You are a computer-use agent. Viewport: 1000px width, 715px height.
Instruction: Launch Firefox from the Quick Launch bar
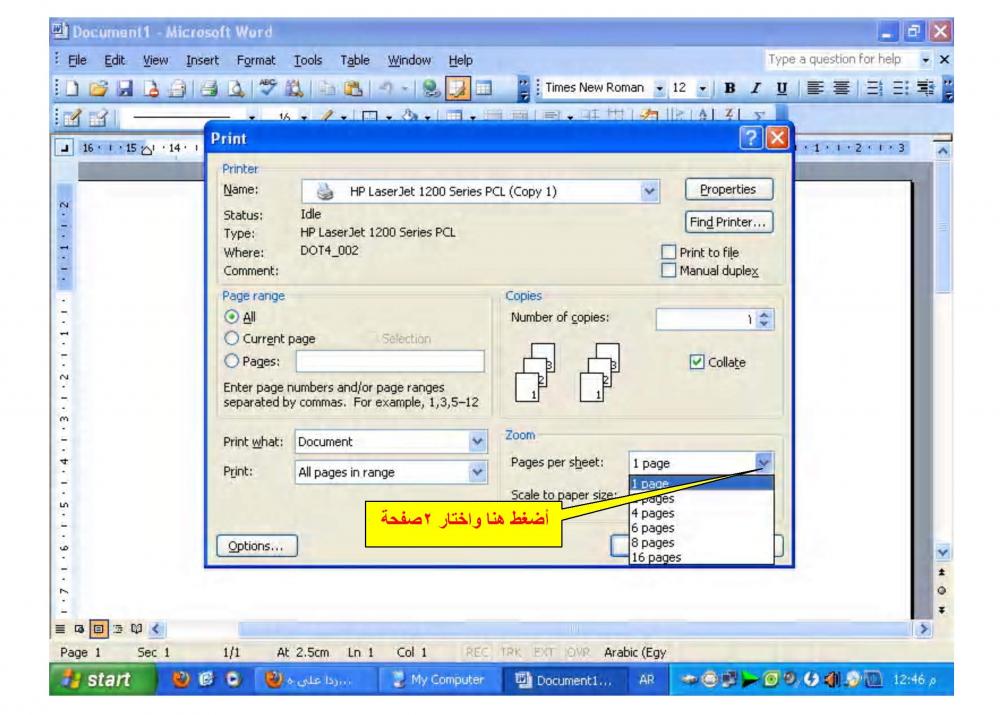pos(181,680)
